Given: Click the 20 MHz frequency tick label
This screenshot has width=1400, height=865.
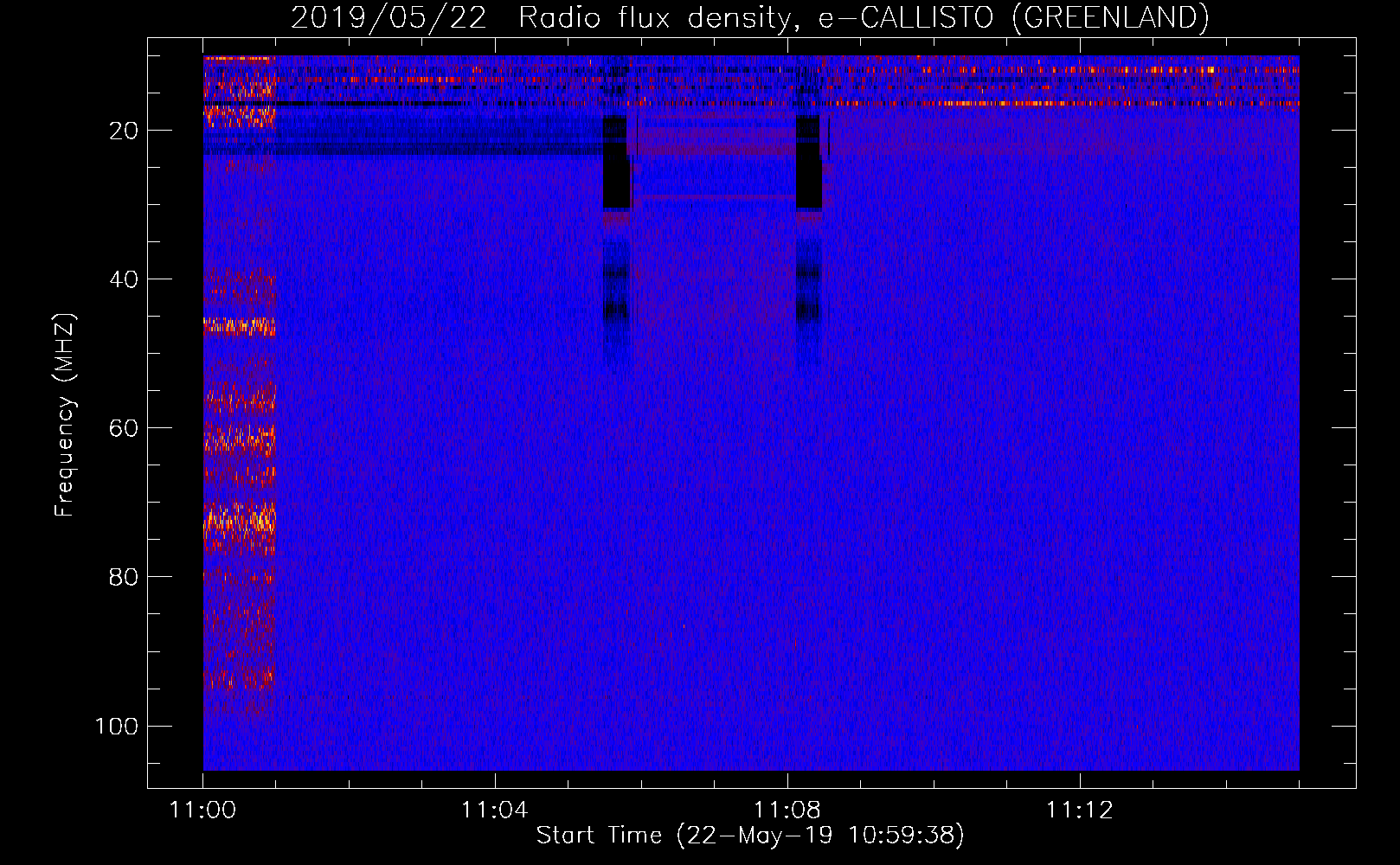Looking at the screenshot, I should click(x=124, y=131).
